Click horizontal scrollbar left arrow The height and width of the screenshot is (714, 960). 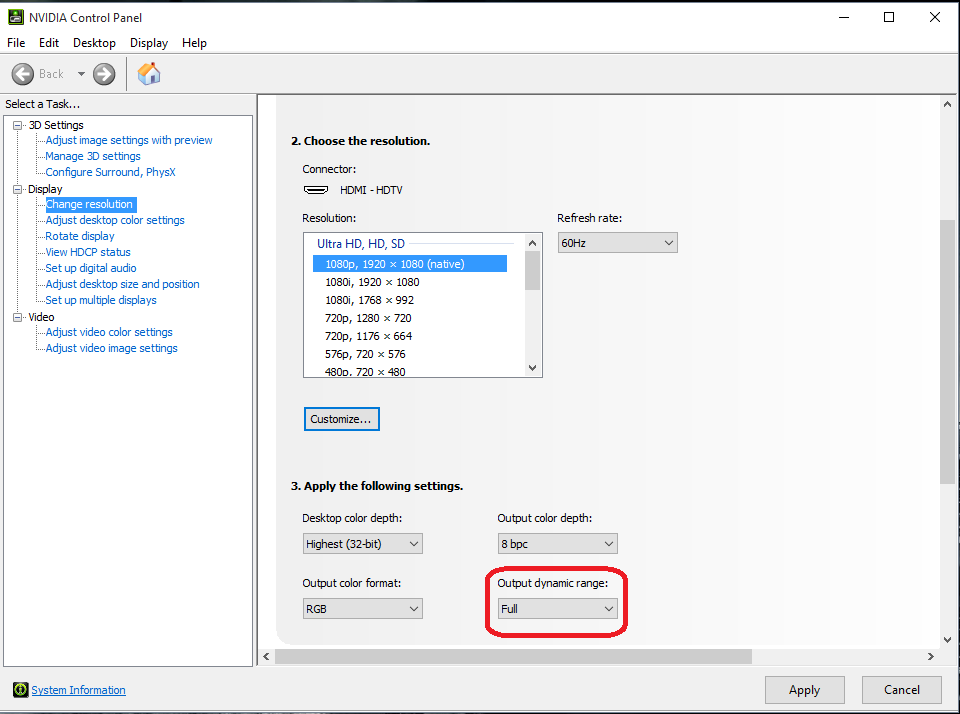(266, 656)
